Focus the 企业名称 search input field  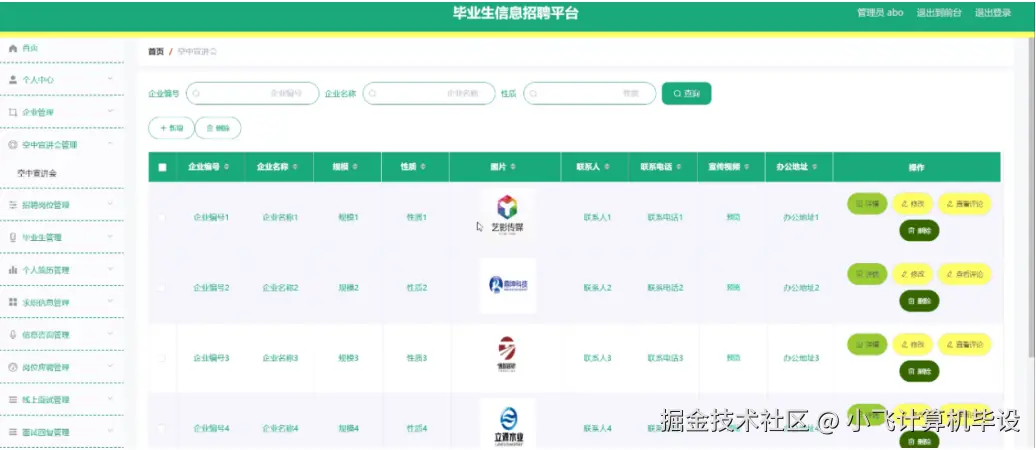click(429, 94)
